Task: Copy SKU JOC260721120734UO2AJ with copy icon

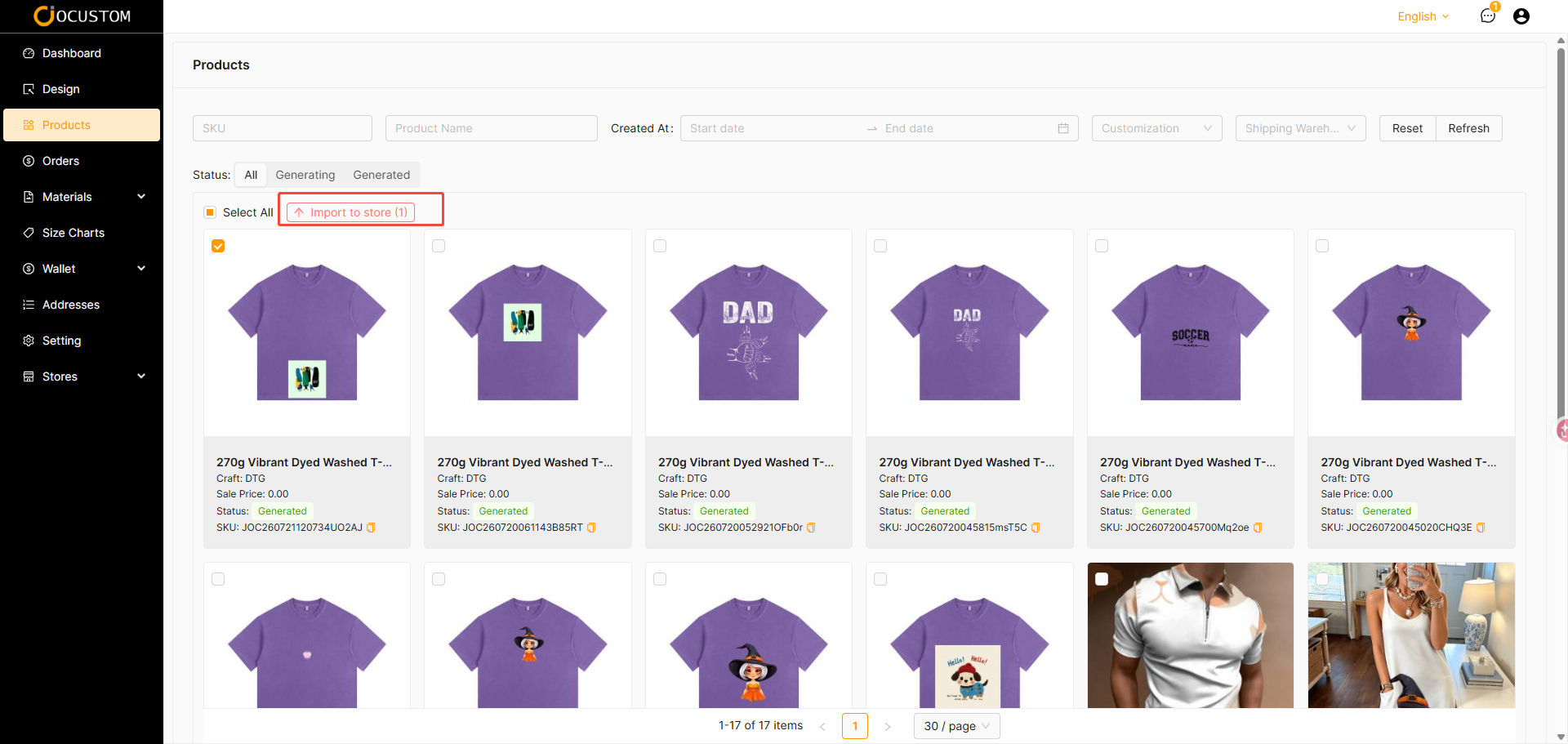Action: (371, 528)
